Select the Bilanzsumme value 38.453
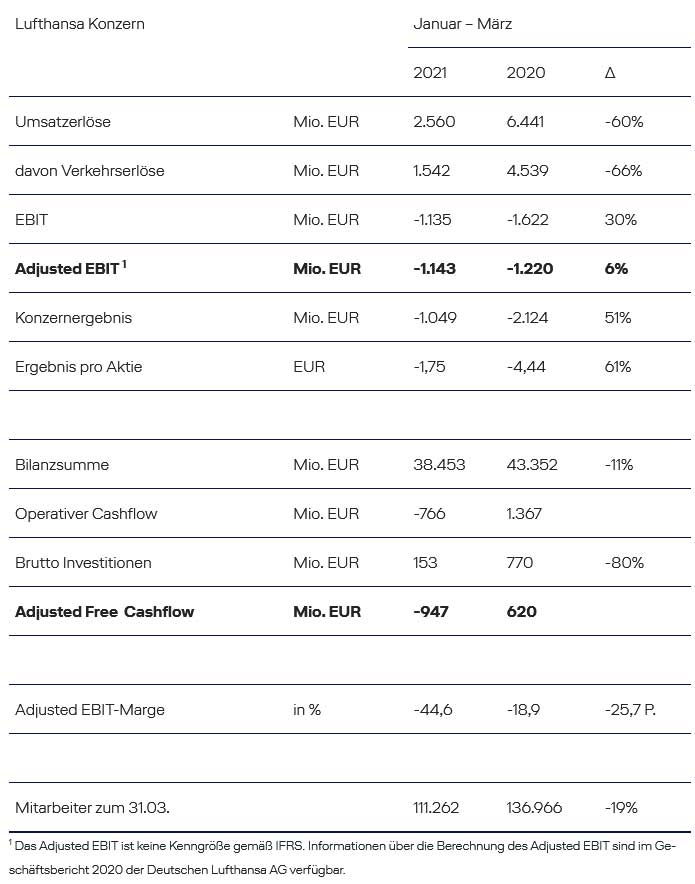Image resolution: width=695 pixels, height=884 pixels. [x=439, y=465]
